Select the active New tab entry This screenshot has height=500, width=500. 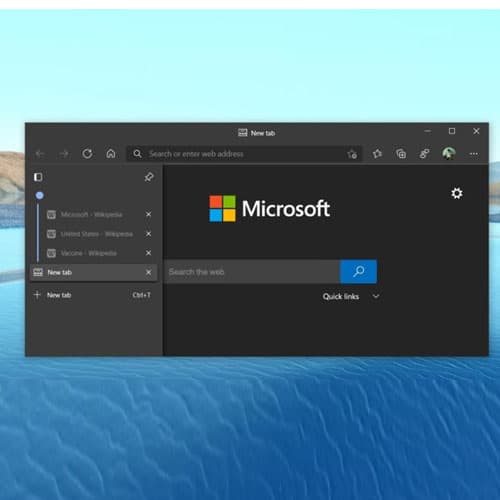[93, 272]
